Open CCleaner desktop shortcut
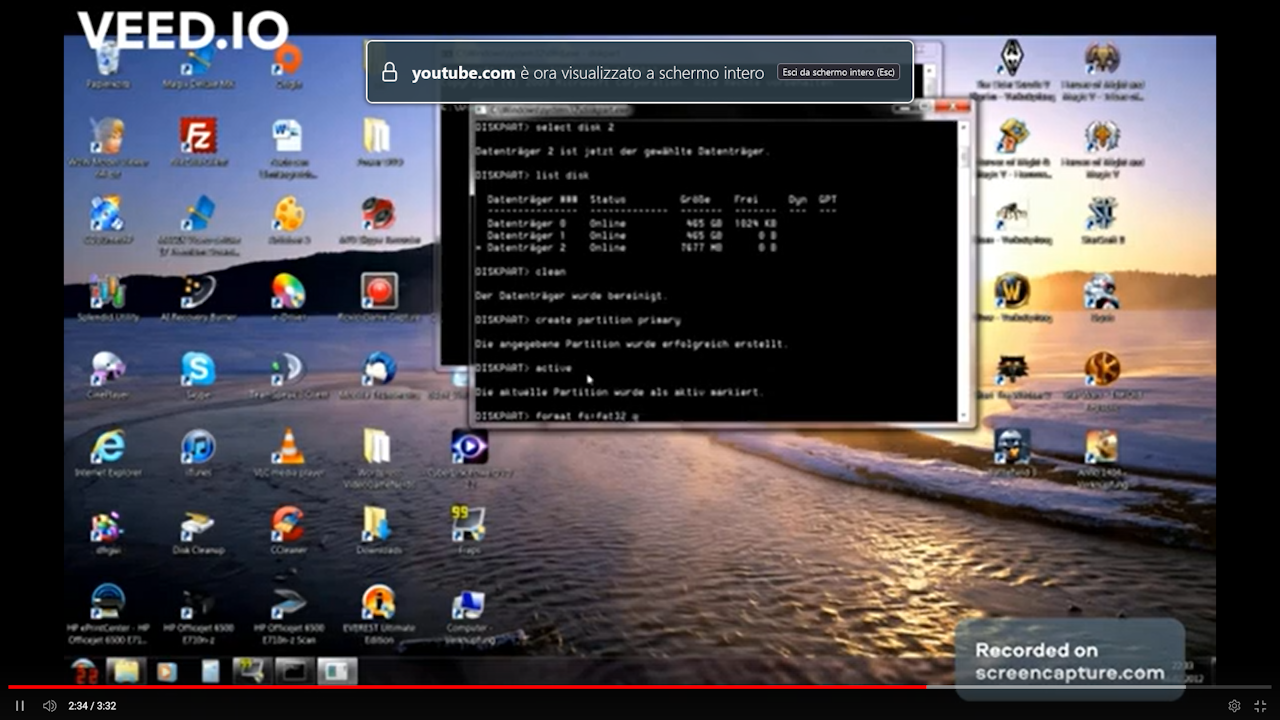Screen dimensions: 1280x720 pos(288,524)
